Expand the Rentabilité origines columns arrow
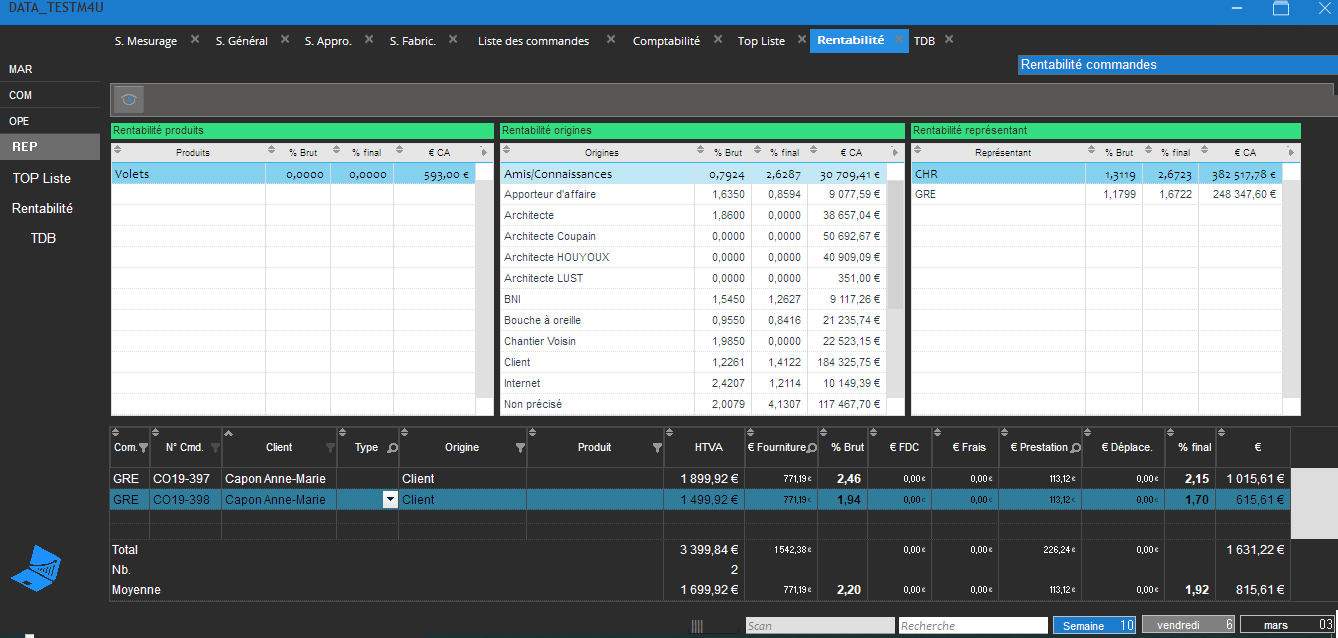This screenshot has width=1338, height=638. pyautogui.click(x=893, y=152)
